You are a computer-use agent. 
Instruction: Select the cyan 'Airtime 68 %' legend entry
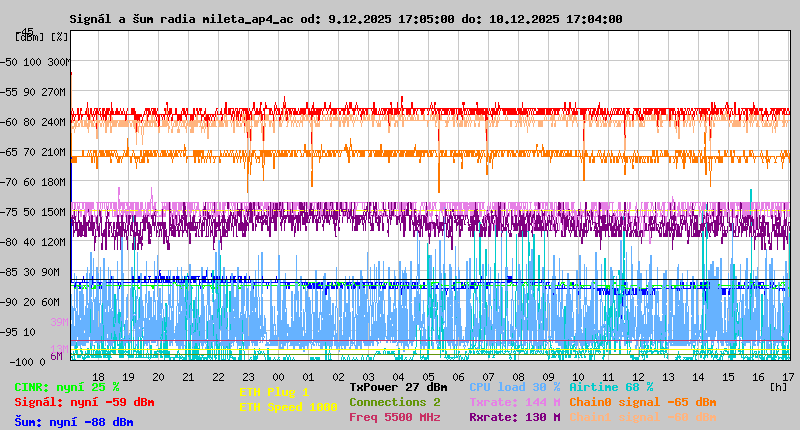coord(611,387)
